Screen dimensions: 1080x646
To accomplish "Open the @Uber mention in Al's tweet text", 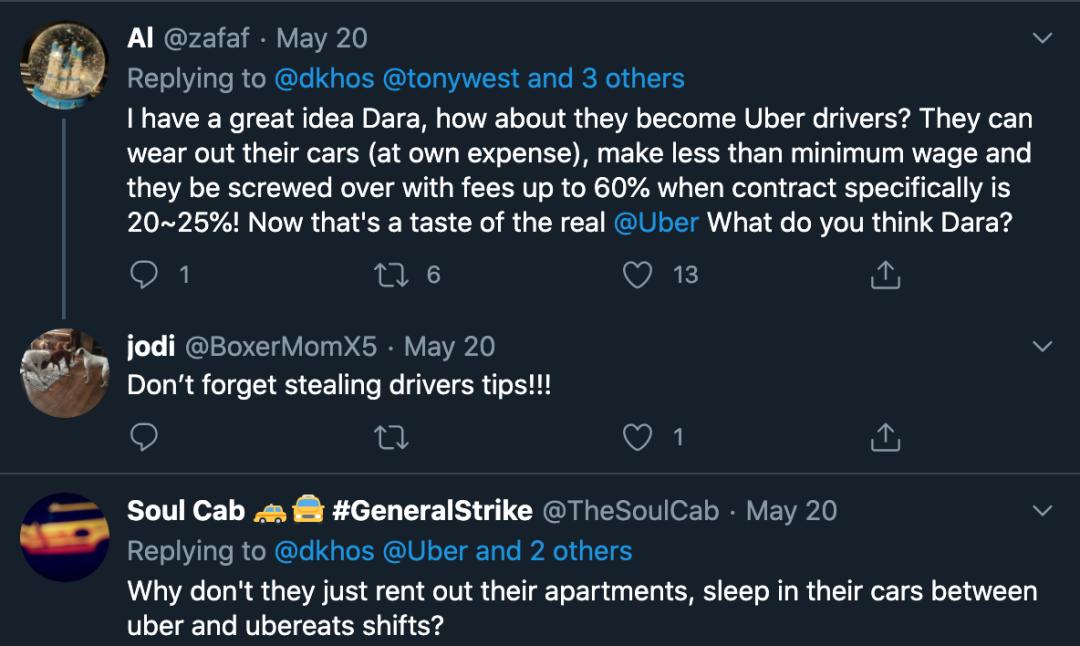I will 655,222.
